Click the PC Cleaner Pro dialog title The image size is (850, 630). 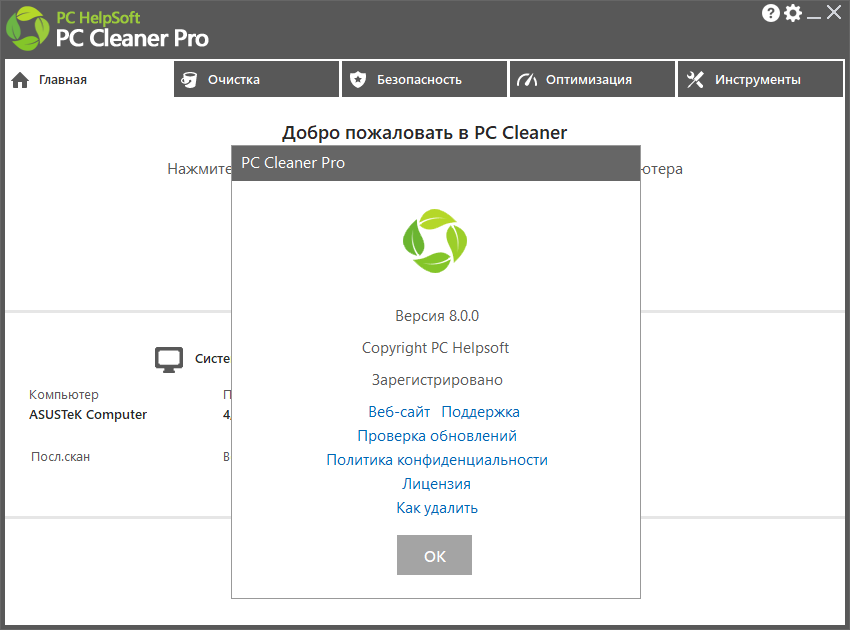pyautogui.click(x=293, y=163)
